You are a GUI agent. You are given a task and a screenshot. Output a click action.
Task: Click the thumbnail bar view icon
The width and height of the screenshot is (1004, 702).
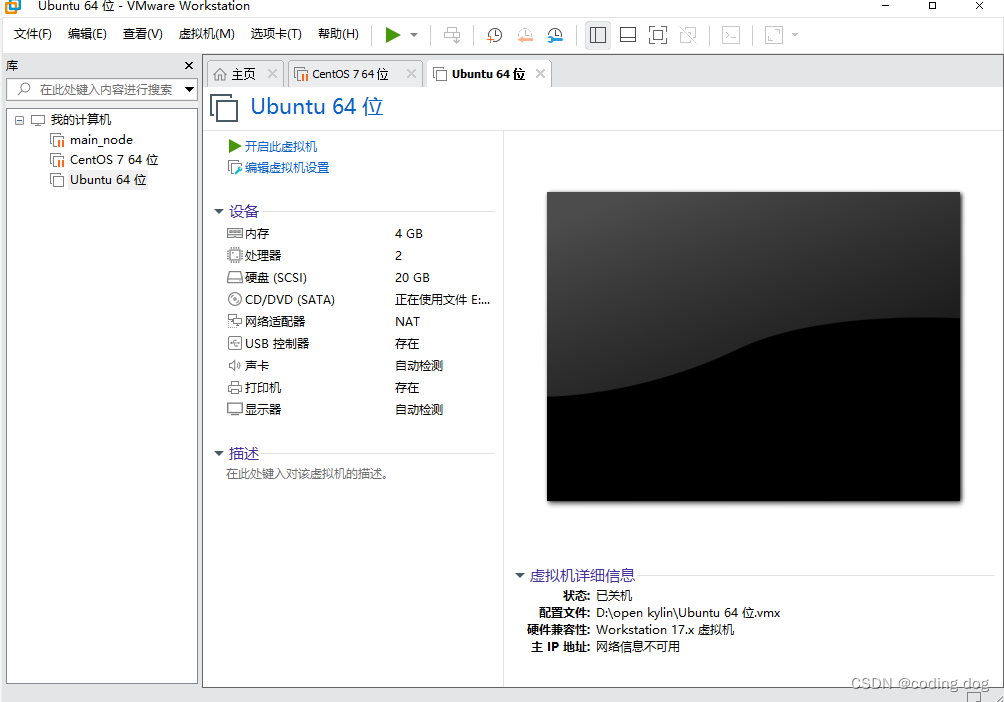click(627, 35)
